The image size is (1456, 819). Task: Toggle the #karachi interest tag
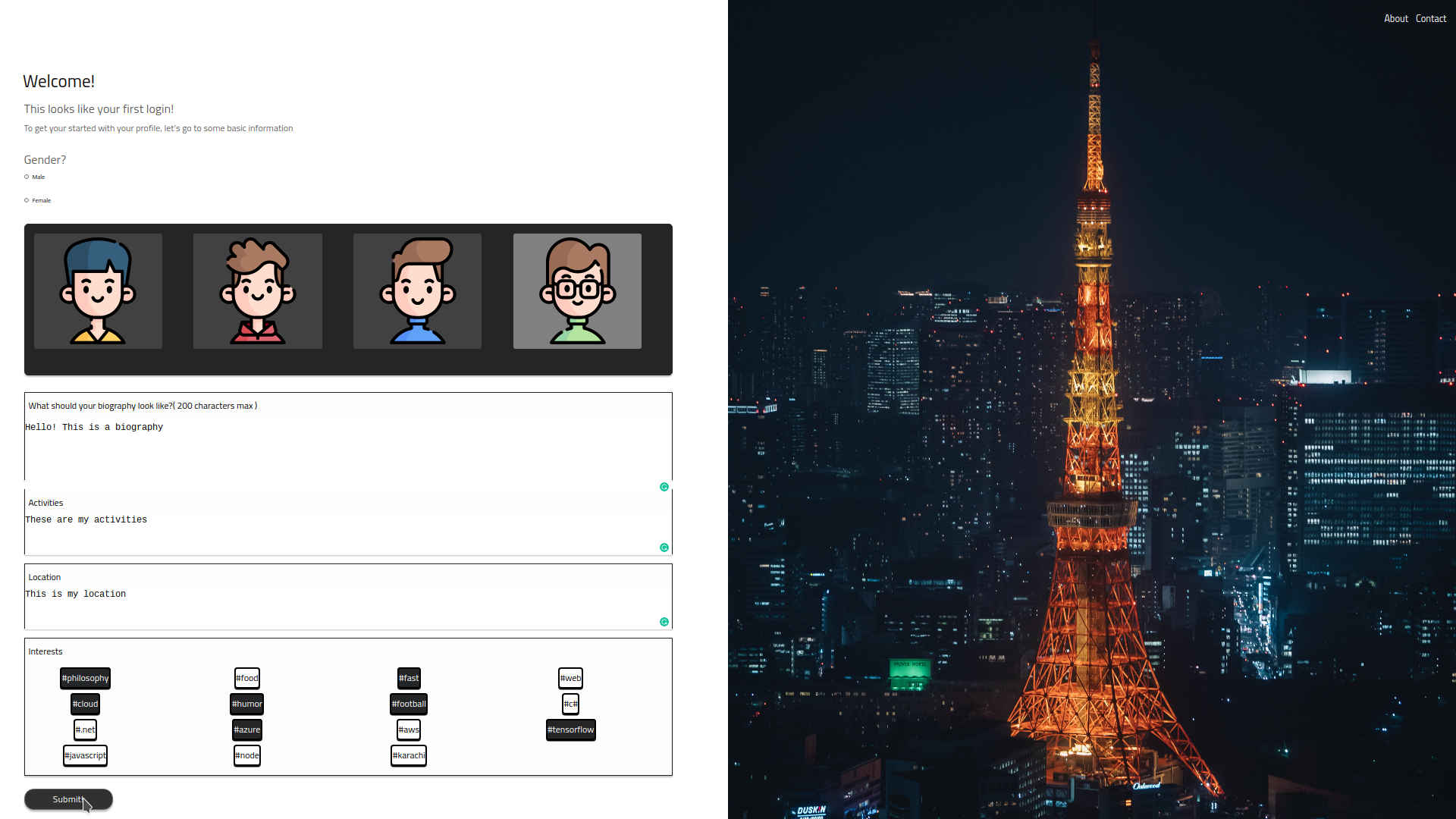tap(409, 756)
